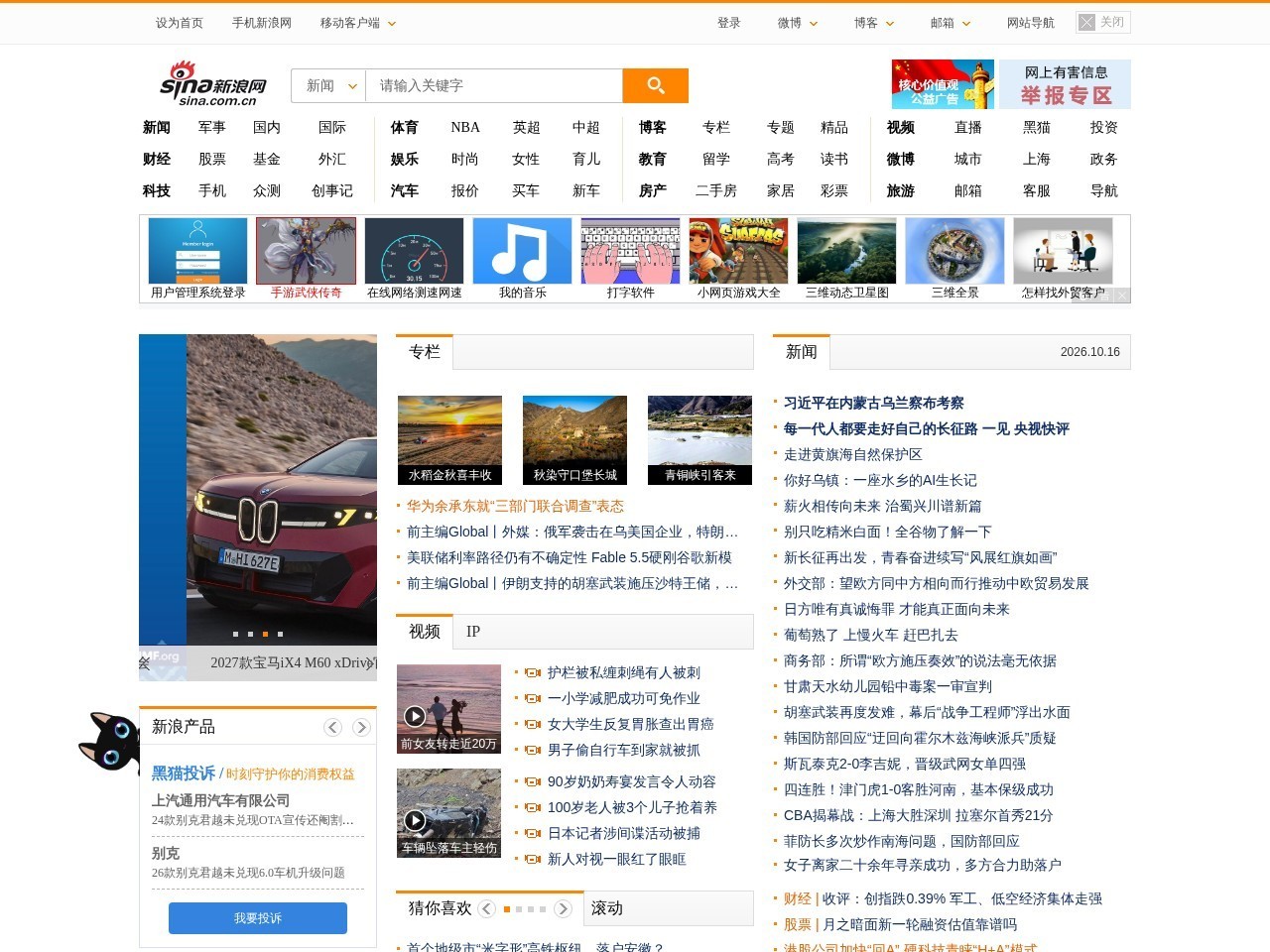
Task: Expand the 邮箱 dropdown in top bar
Action: [x=951, y=23]
